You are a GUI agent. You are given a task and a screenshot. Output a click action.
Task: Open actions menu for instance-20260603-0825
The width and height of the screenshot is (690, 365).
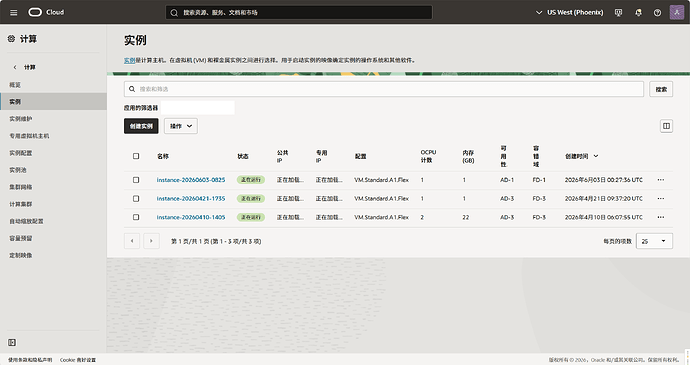coord(661,180)
